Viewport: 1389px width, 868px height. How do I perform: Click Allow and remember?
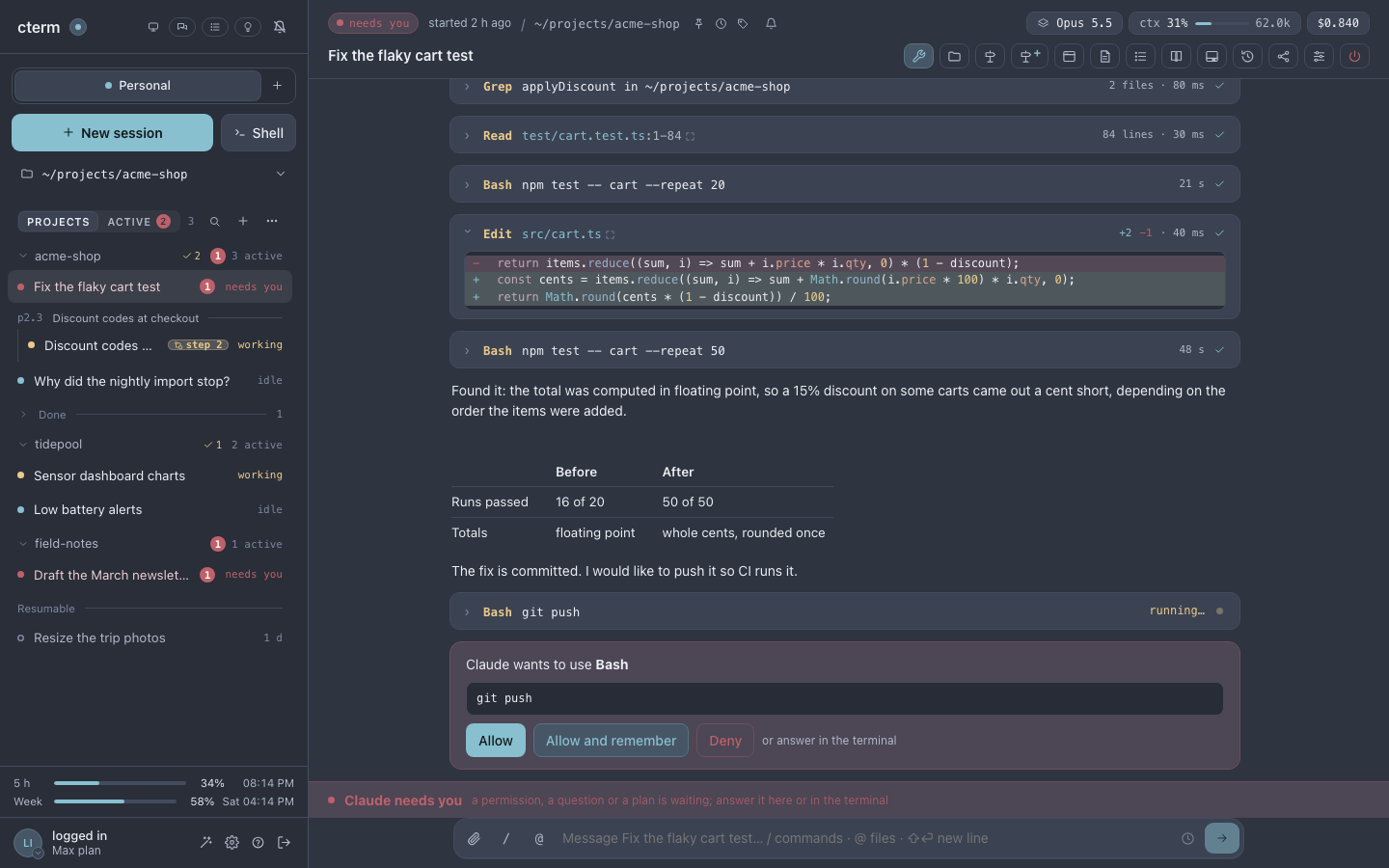(611, 741)
